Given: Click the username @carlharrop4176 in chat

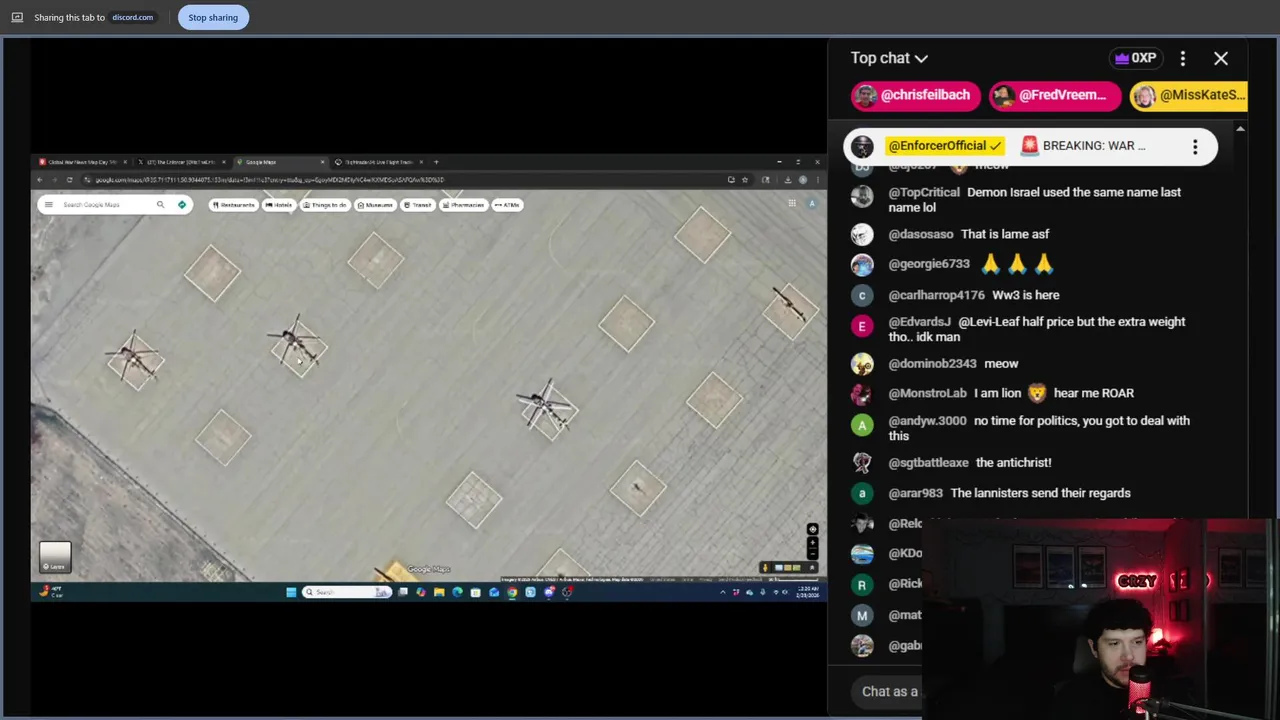Looking at the screenshot, I should 936,295.
